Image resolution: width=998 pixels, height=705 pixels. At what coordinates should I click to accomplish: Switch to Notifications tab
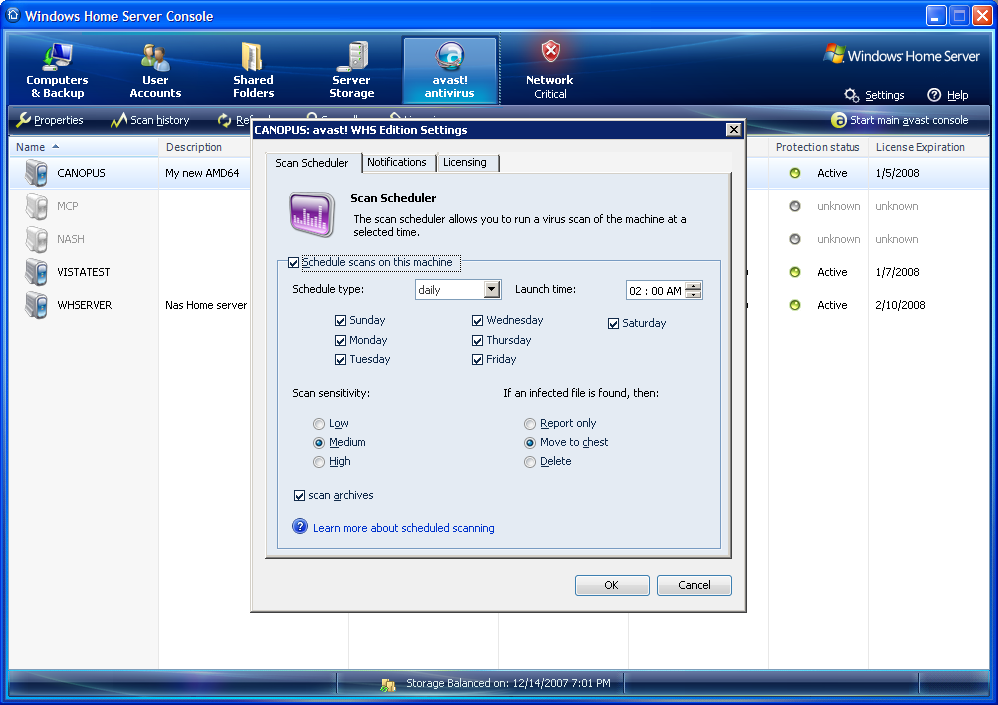397,163
